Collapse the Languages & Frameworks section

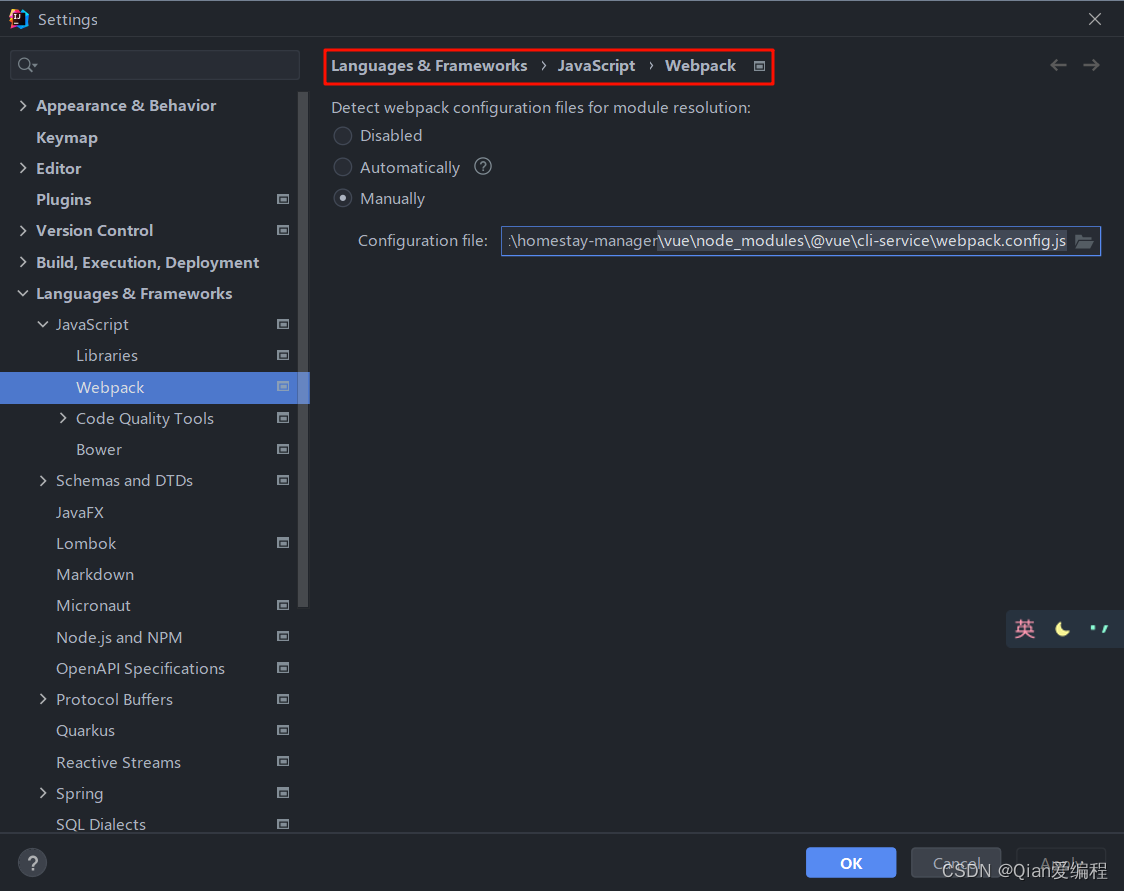(x=23, y=293)
